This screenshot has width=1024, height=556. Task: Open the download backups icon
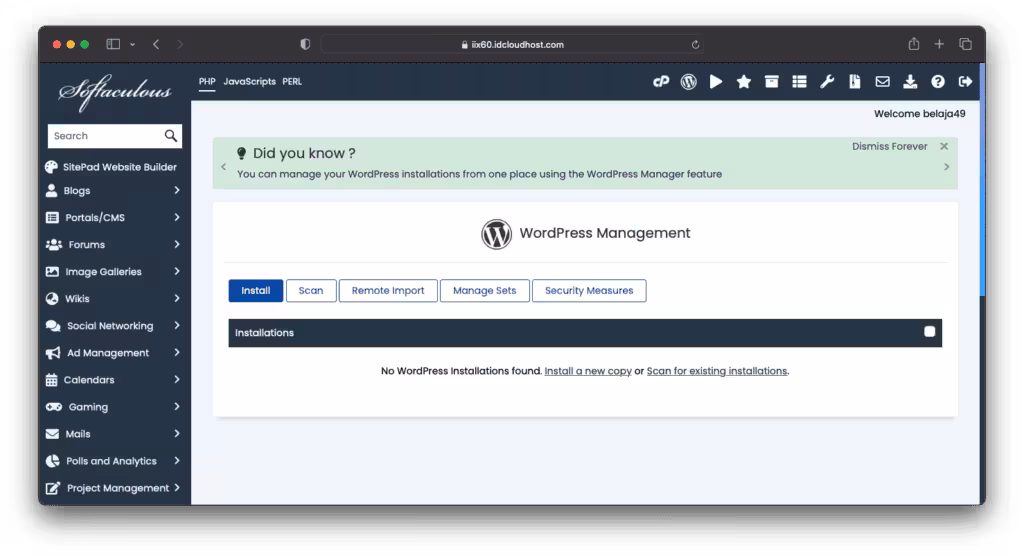pos(910,82)
